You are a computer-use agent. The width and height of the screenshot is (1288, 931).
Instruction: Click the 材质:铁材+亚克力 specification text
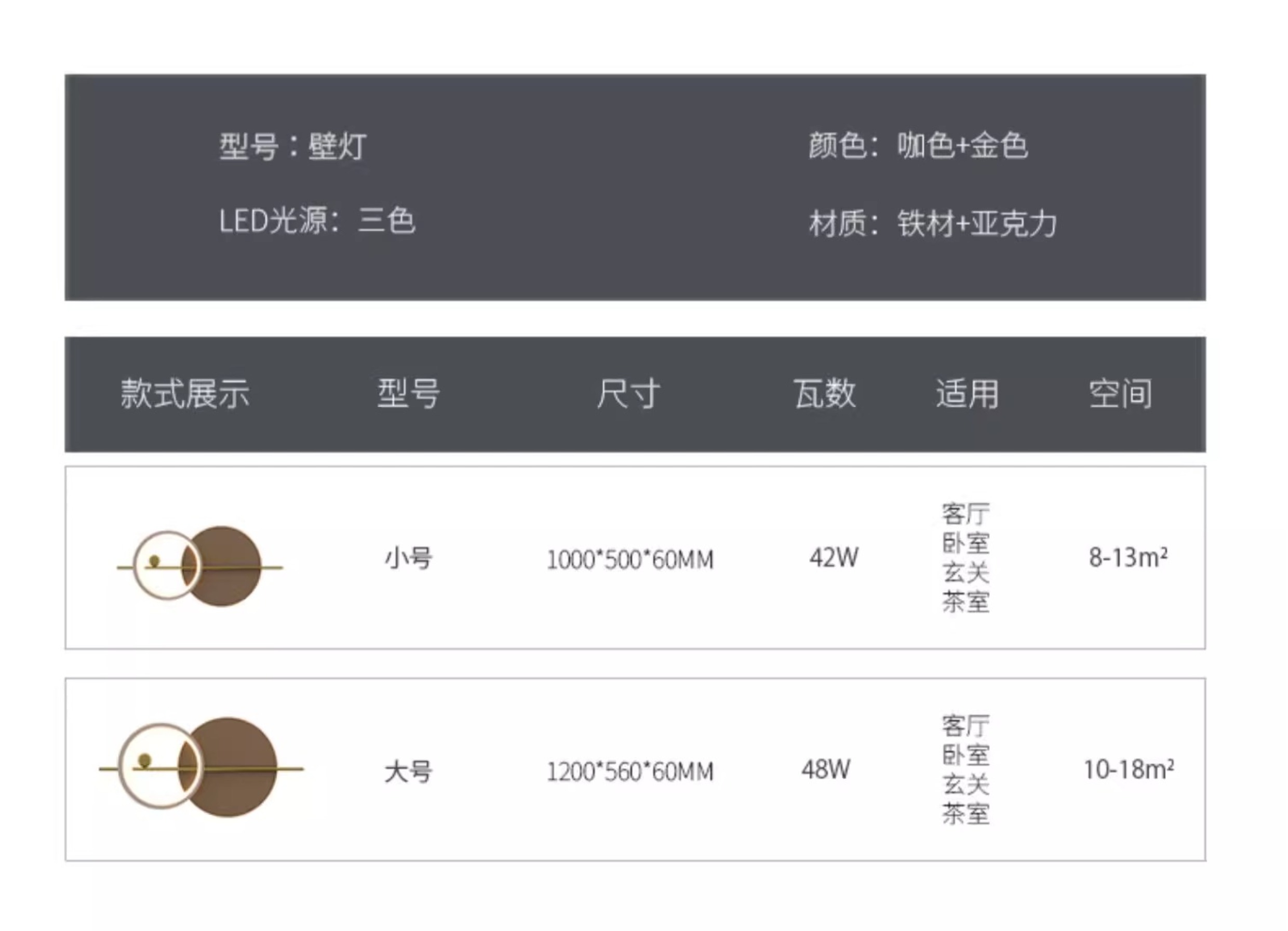(x=933, y=223)
